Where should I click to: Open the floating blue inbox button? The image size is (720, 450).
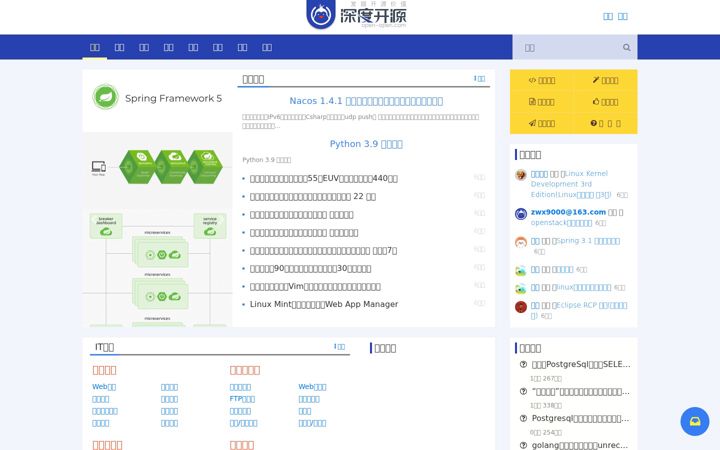pos(695,421)
